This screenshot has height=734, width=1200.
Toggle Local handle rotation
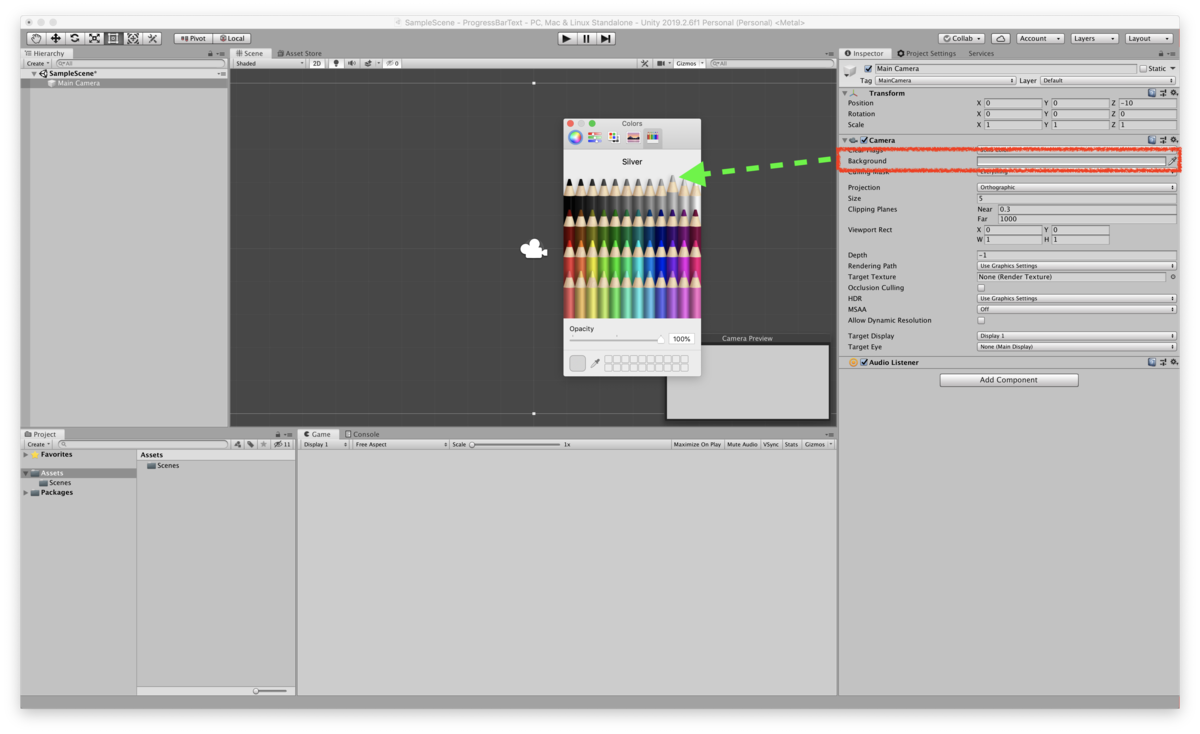click(231, 38)
